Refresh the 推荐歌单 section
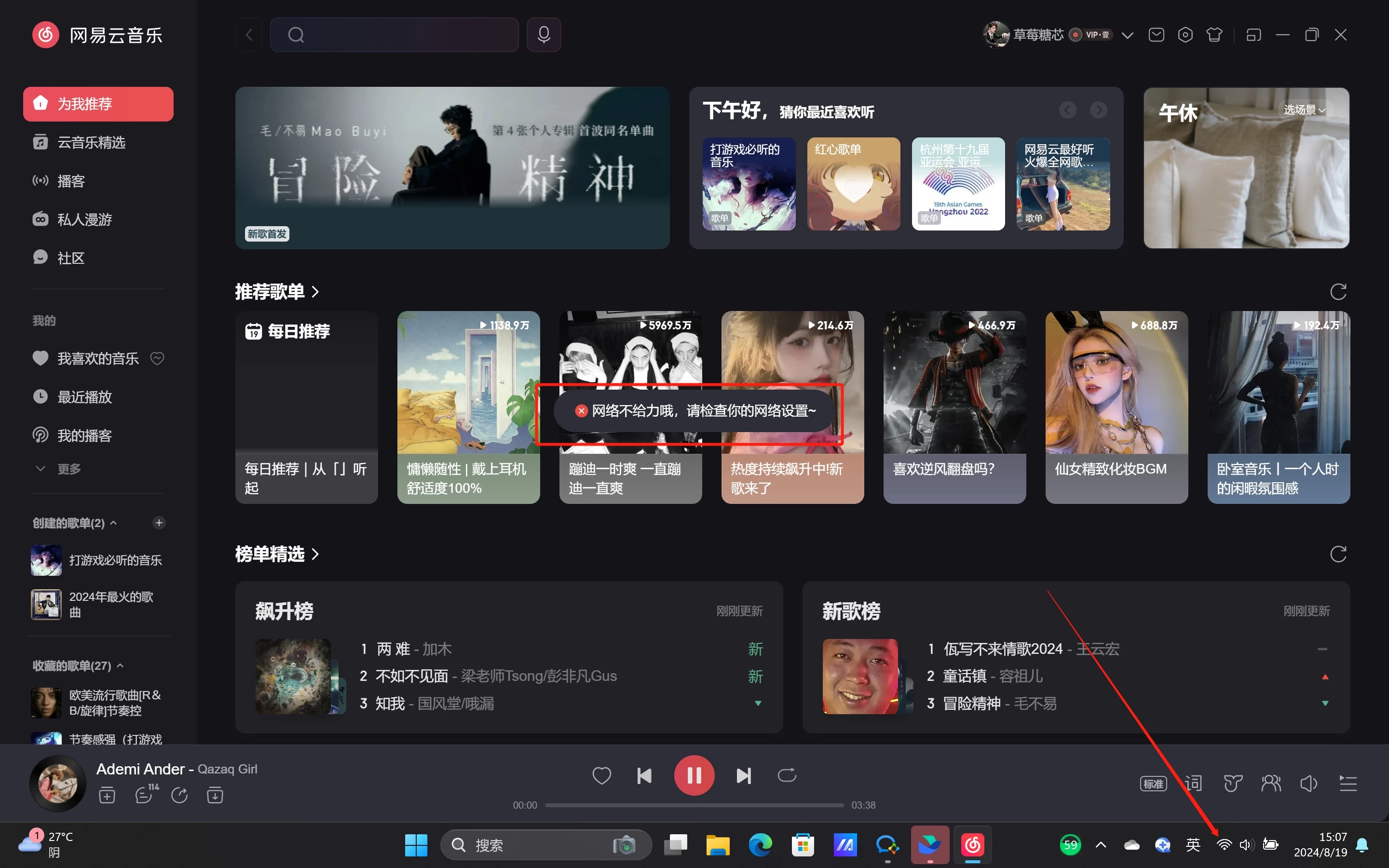The width and height of the screenshot is (1389, 868). [x=1338, y=292]
